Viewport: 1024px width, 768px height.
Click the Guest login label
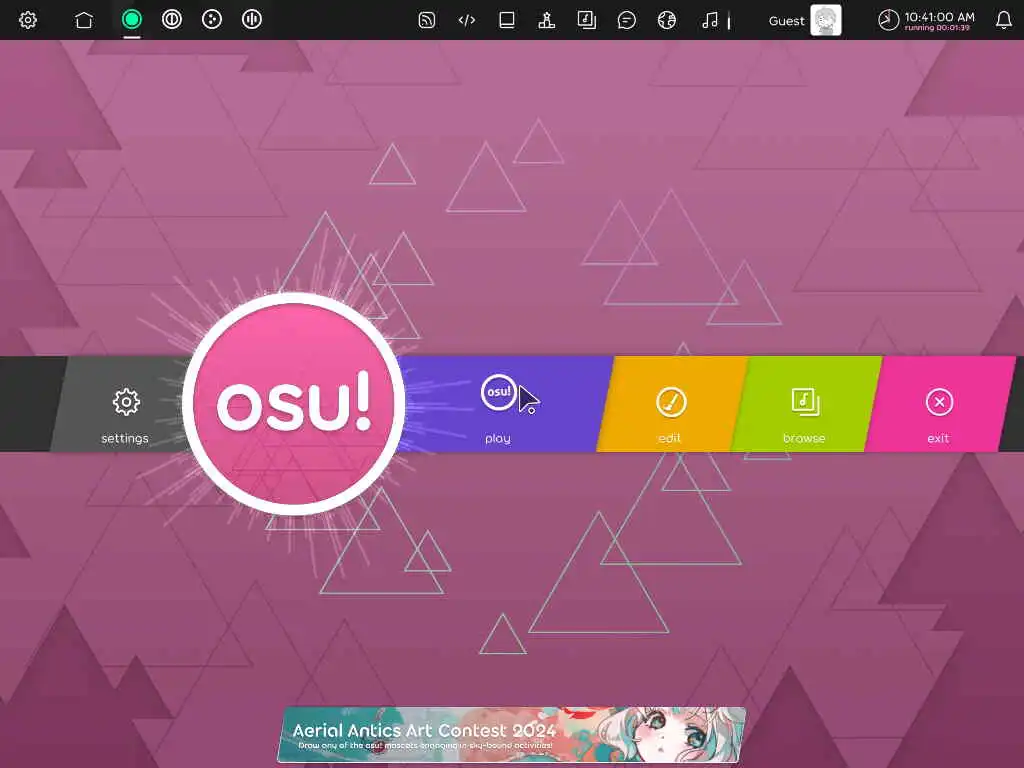(x=786, y=21)
